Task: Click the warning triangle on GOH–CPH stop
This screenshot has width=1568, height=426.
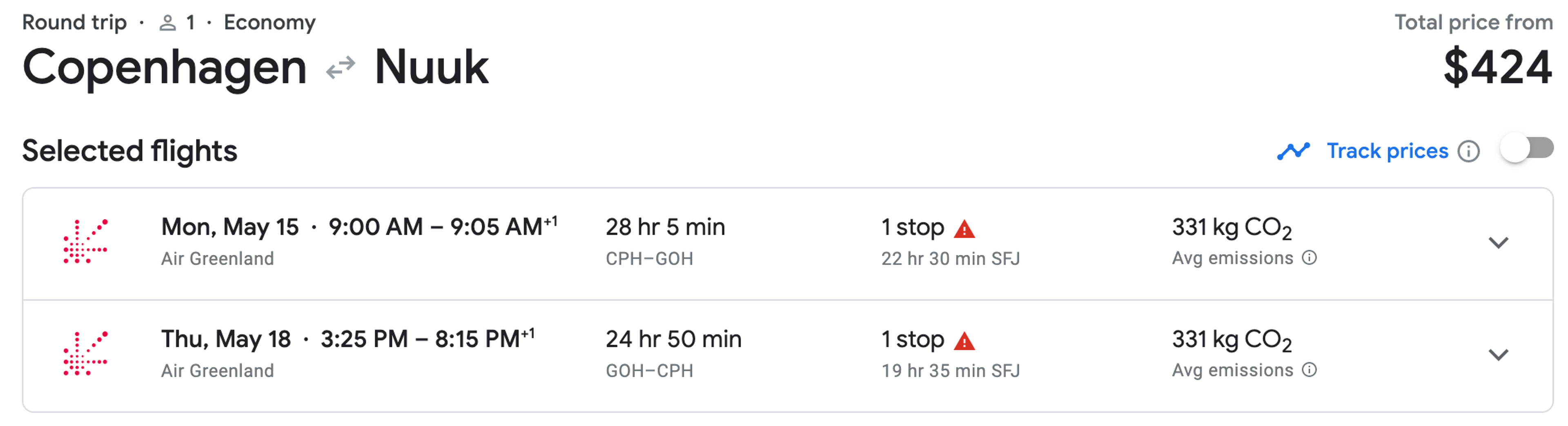Action: coord(964,342)
